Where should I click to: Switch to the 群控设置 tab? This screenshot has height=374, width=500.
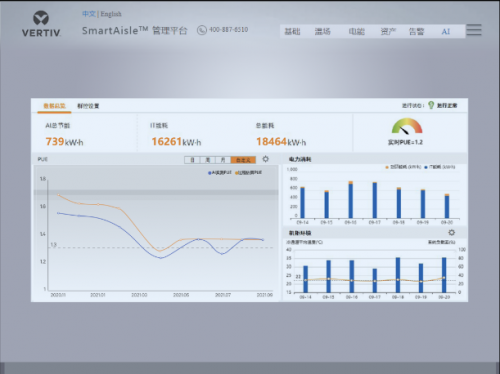88,106
